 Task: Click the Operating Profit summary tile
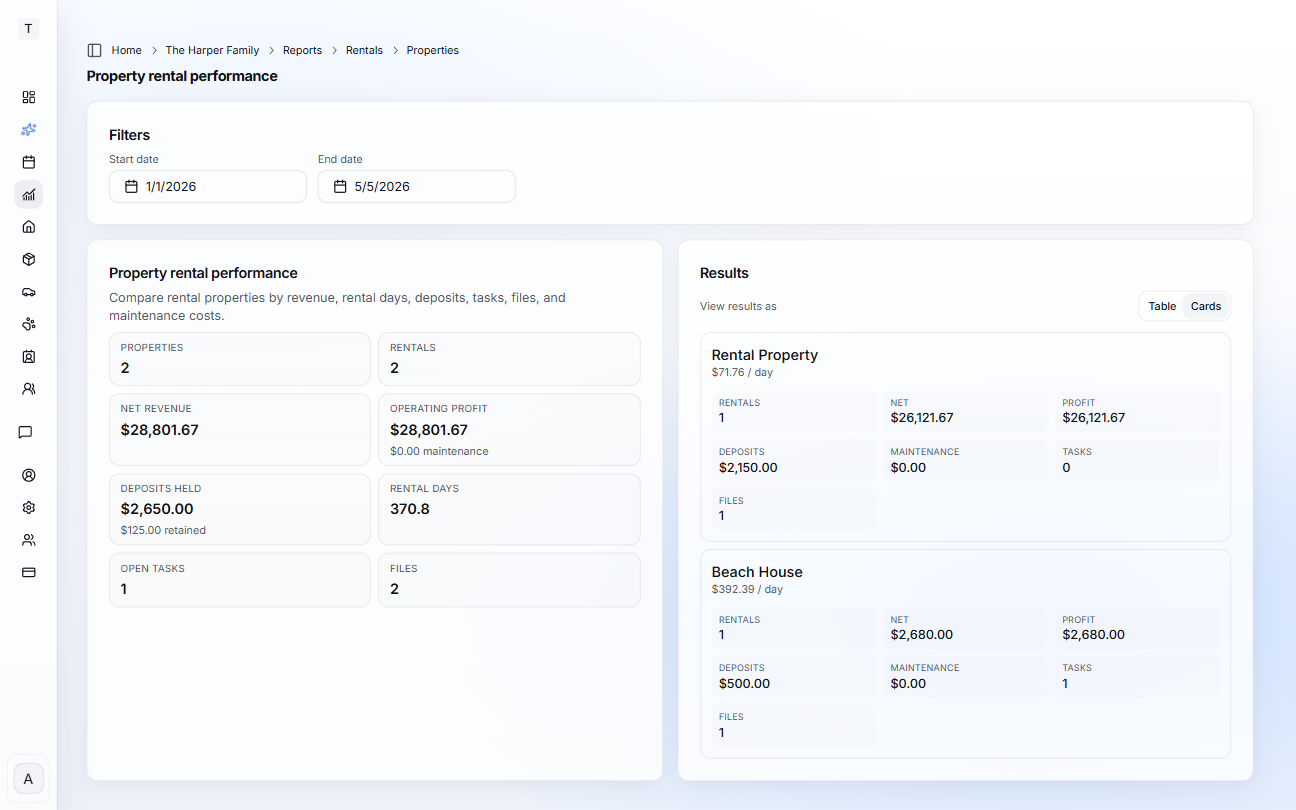tap(509, 429)
